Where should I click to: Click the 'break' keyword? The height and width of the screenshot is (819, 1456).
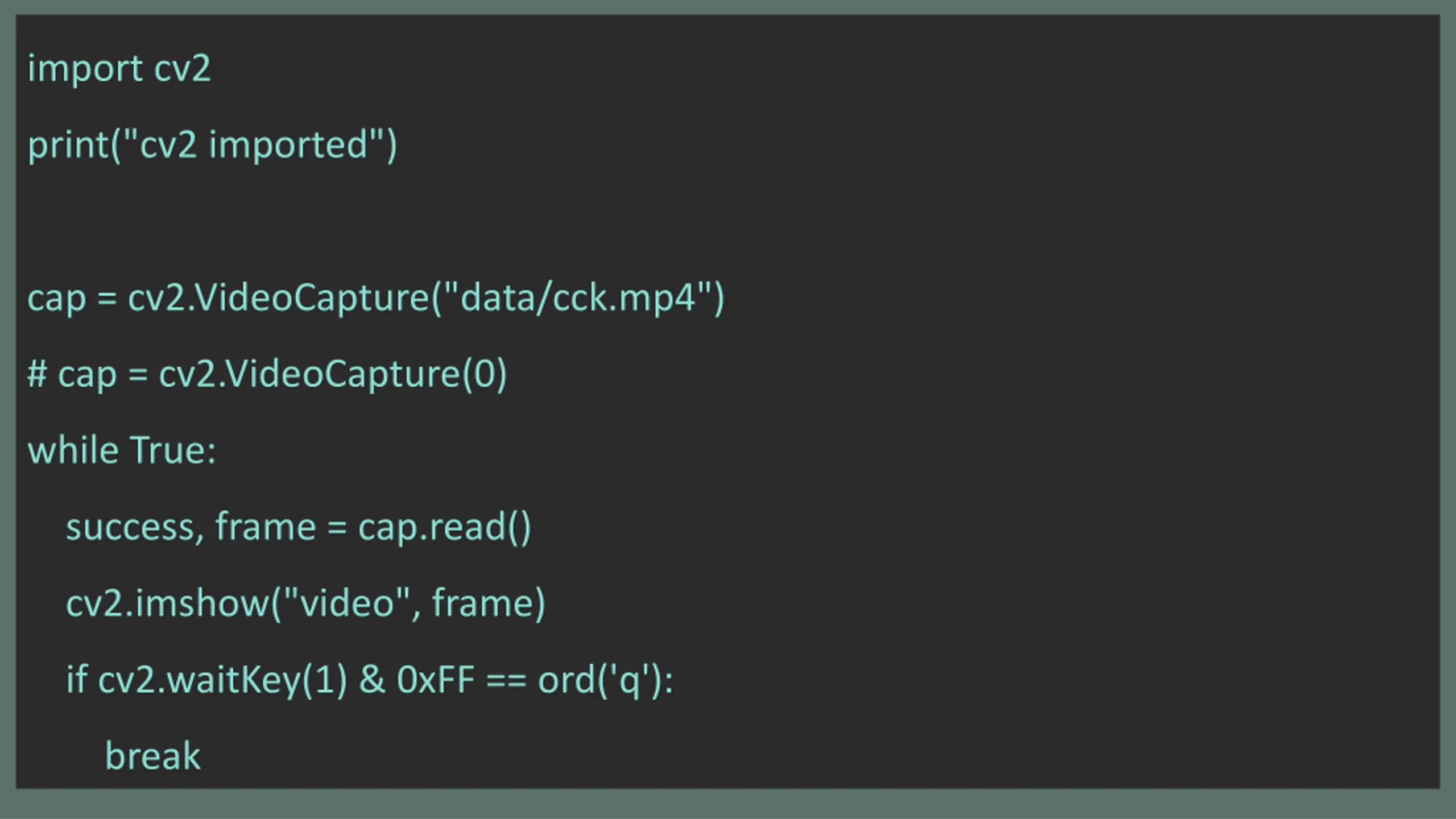pyautogui.click(x=152, y=756)
